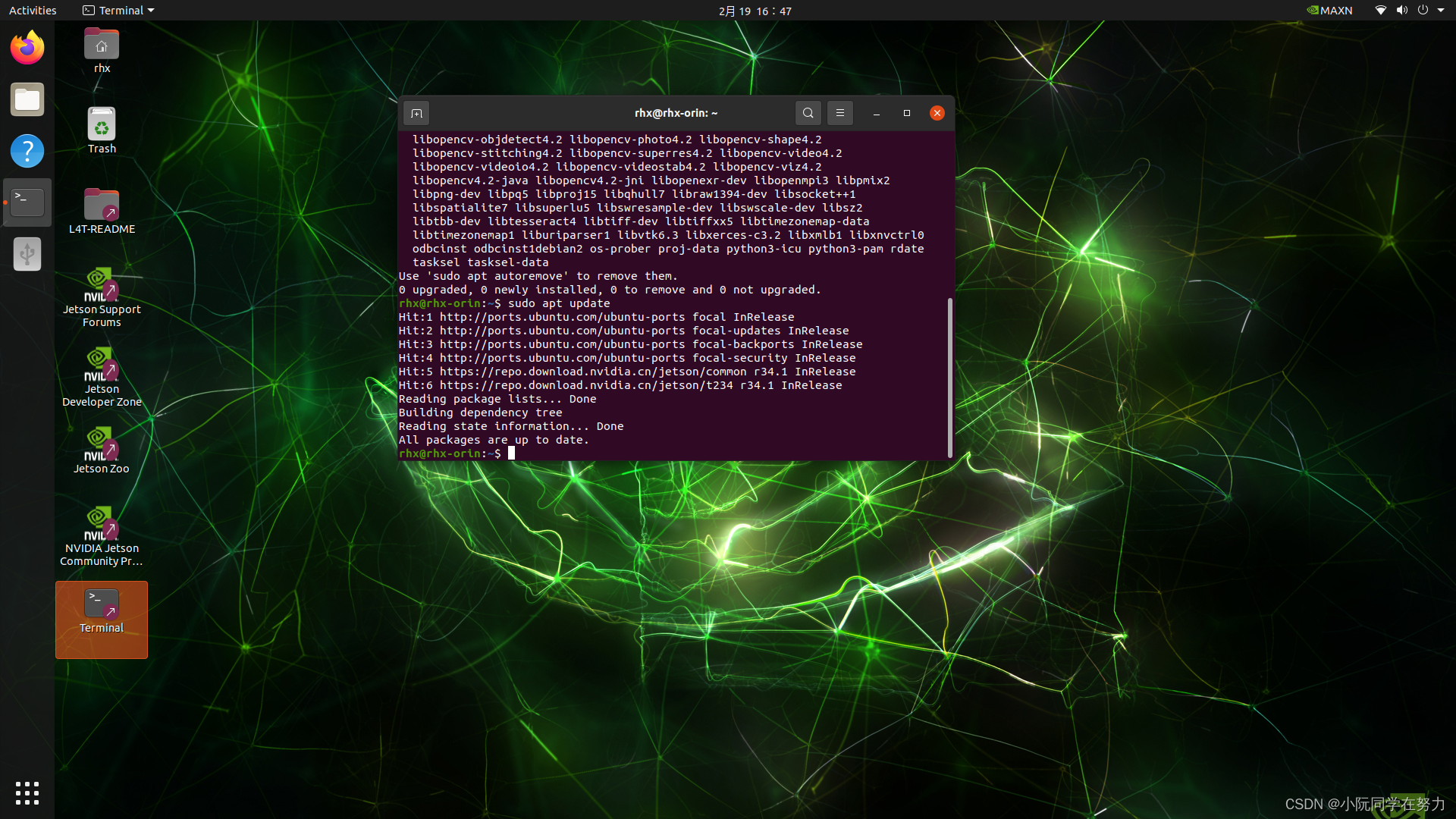Open L4T-README document icon
This screenshot has height=819, width=1456.
100,211
